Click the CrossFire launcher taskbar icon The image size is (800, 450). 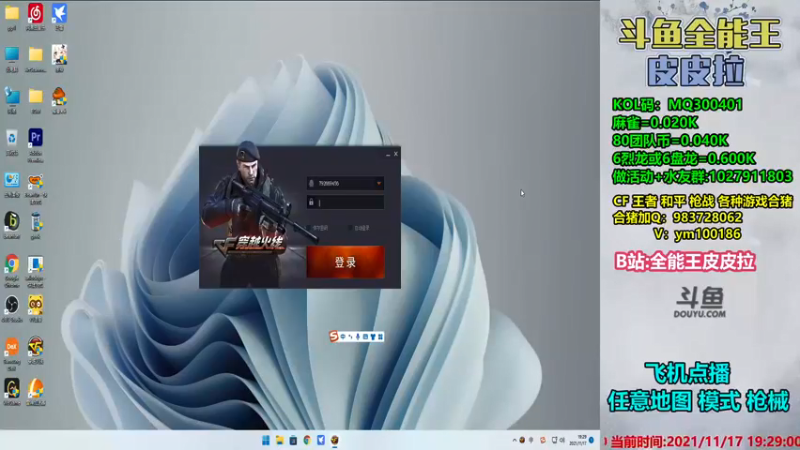point(335,440)
